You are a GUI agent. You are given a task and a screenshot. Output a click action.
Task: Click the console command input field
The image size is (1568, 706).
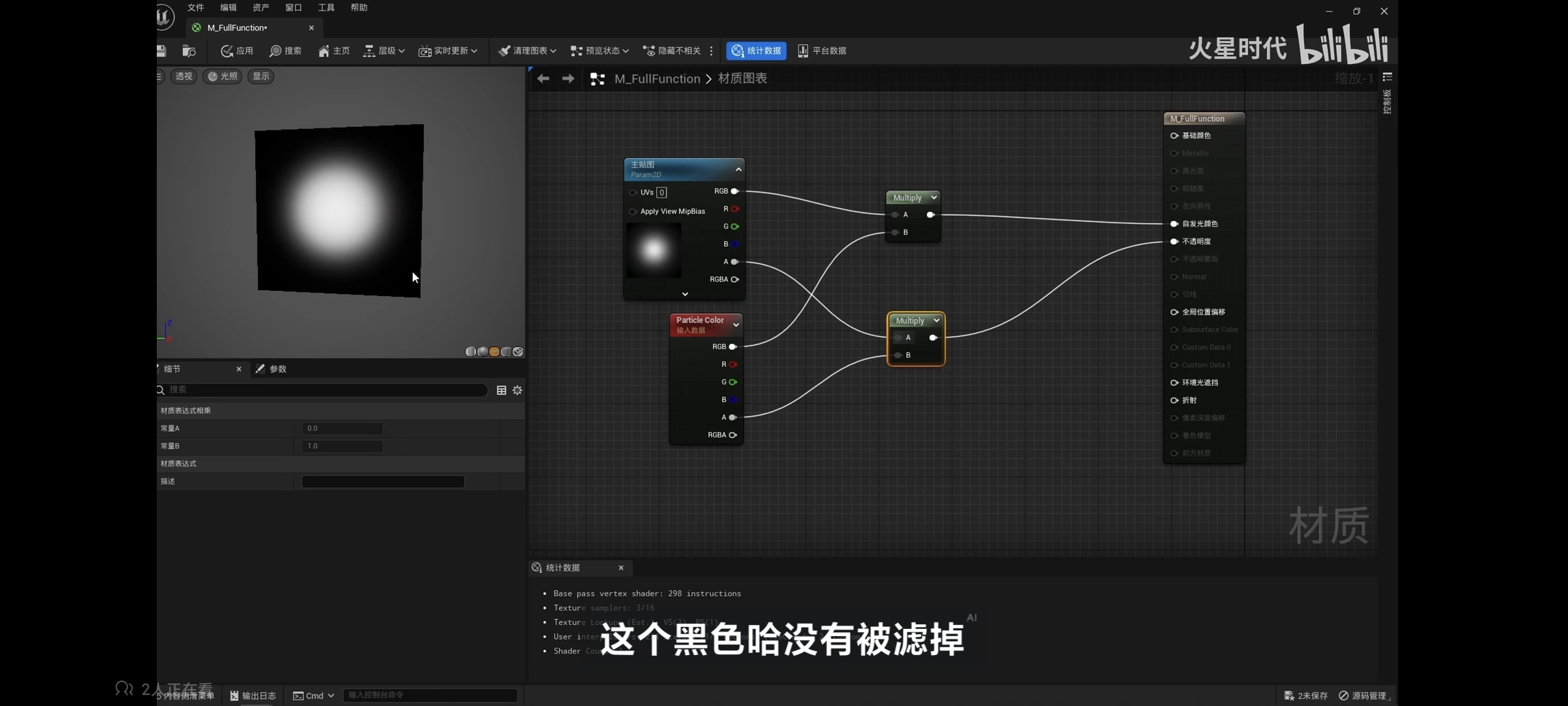coord(429,695)
